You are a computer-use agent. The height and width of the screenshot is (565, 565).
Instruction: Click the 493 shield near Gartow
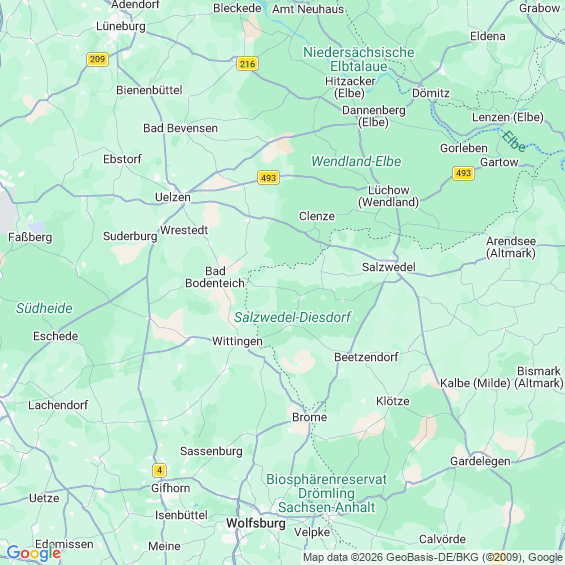tap(463, 173)
